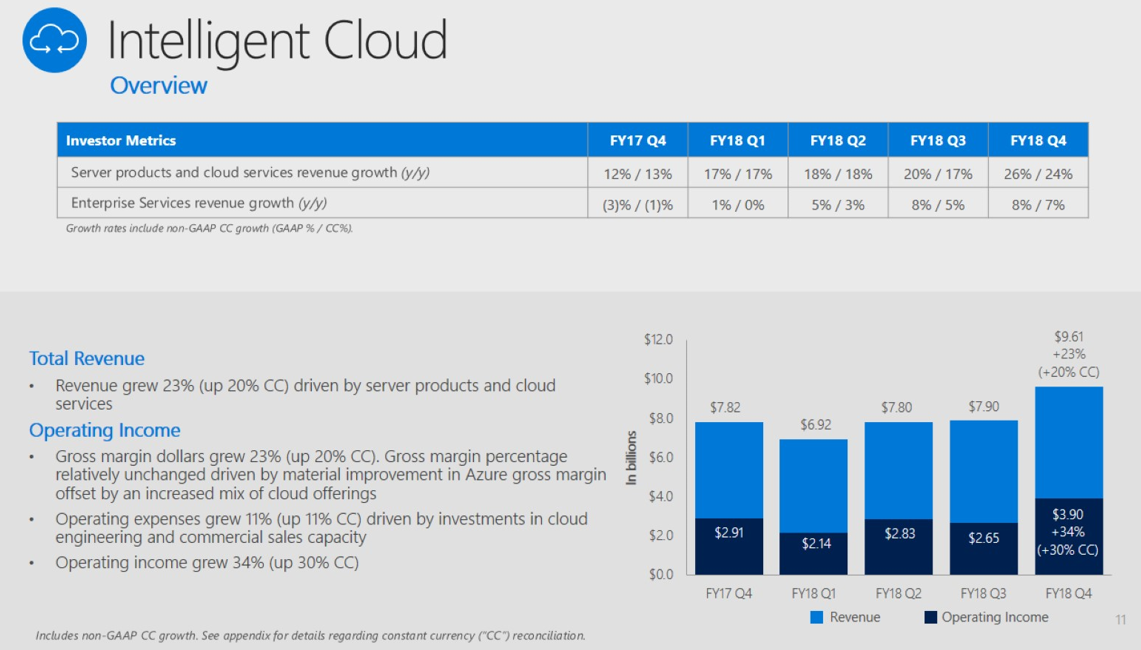Click the Revenue legend color square
Screen dimensions: 1141x650
point(817,617)
